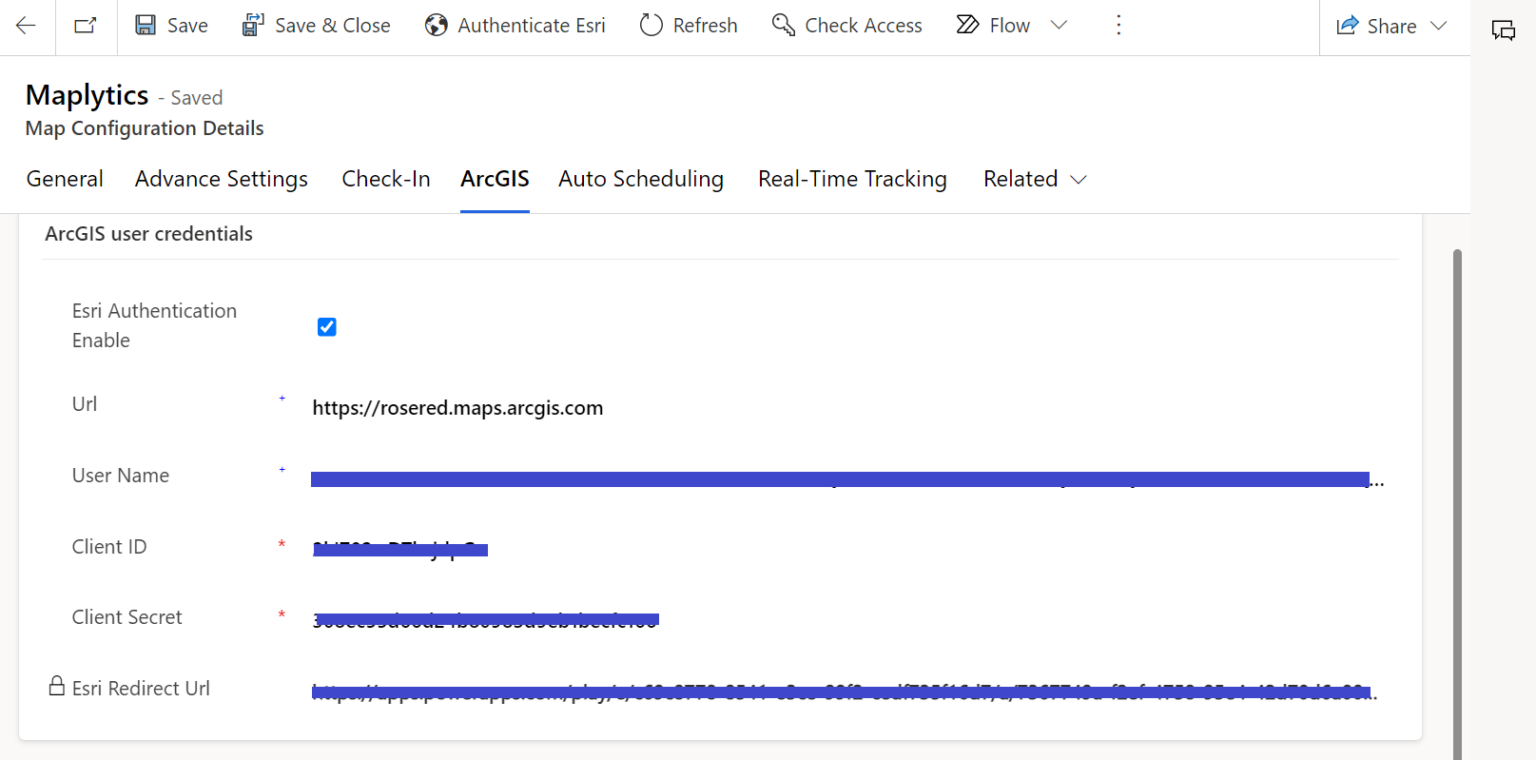Open the Real-Time Tracking tab
1536x760 pixels.
[x=852, y=179]
